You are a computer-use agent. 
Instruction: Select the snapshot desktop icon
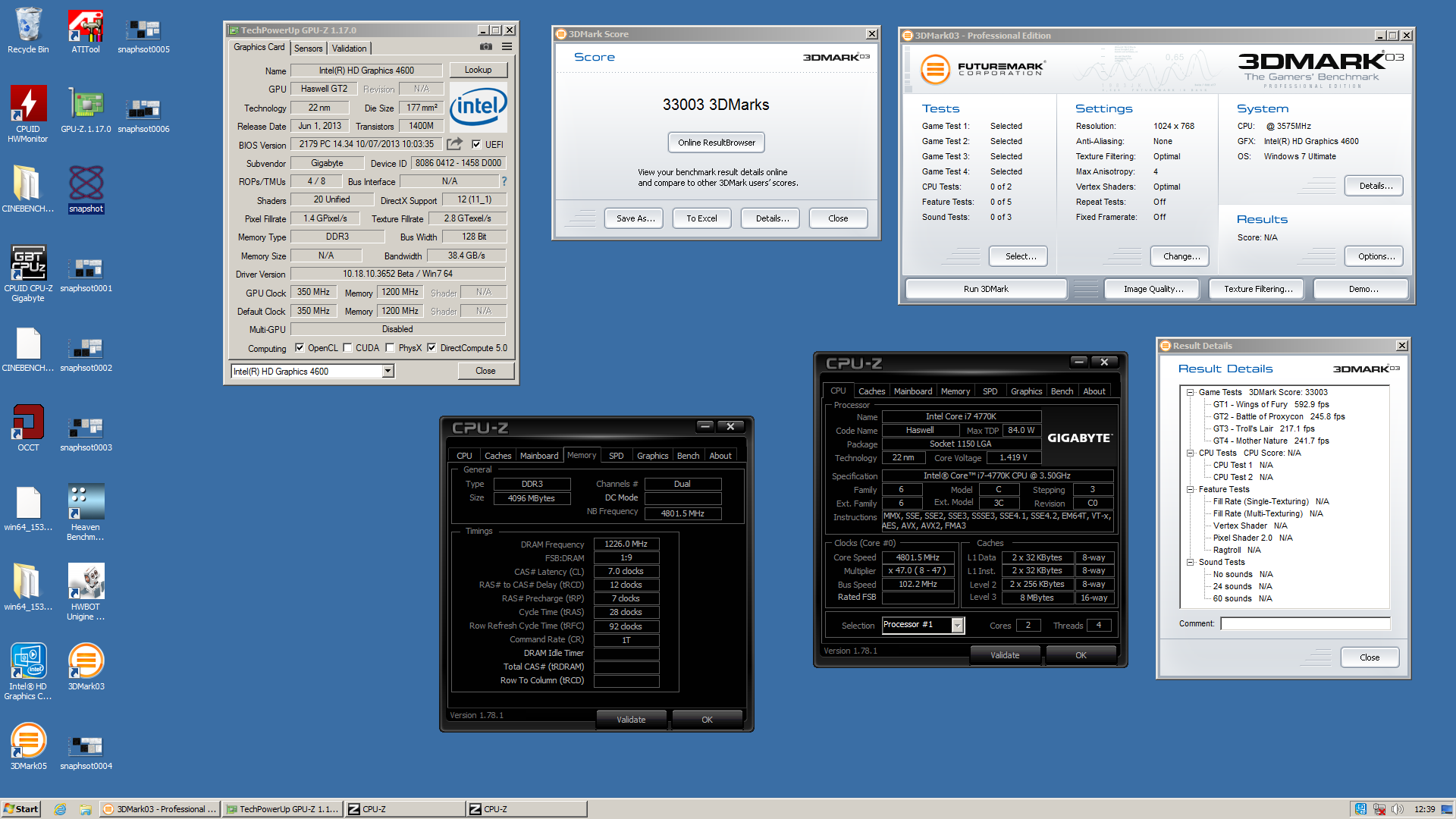pyautogui.click(x=86, y=190)
